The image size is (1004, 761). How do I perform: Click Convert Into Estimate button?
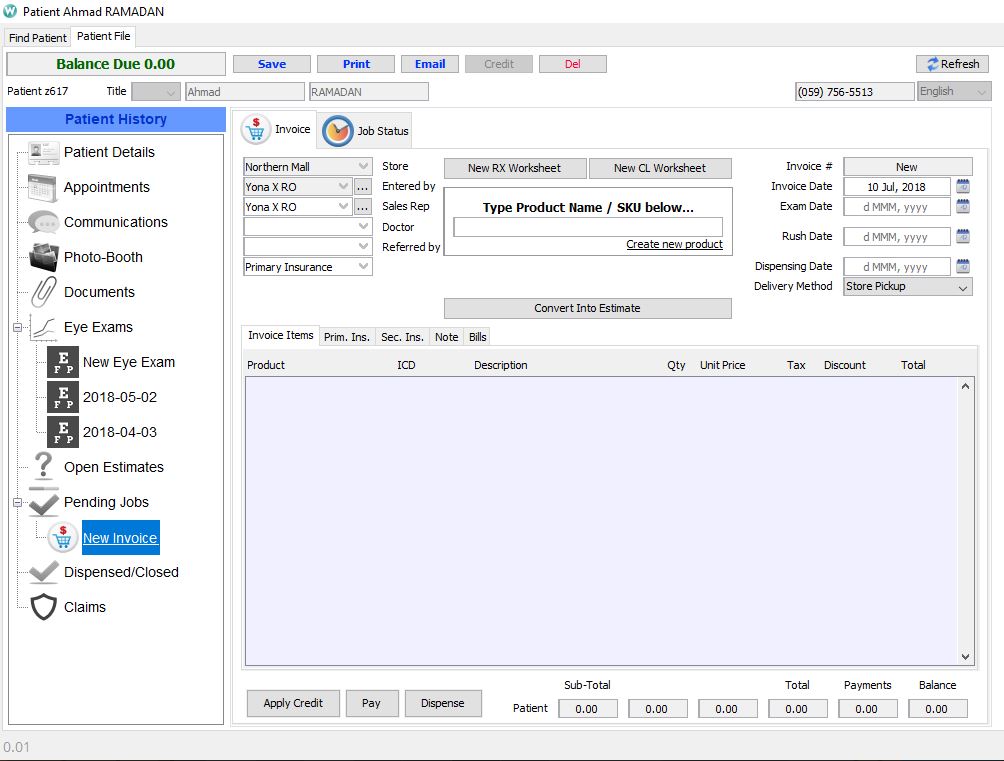tap(587, 308)
